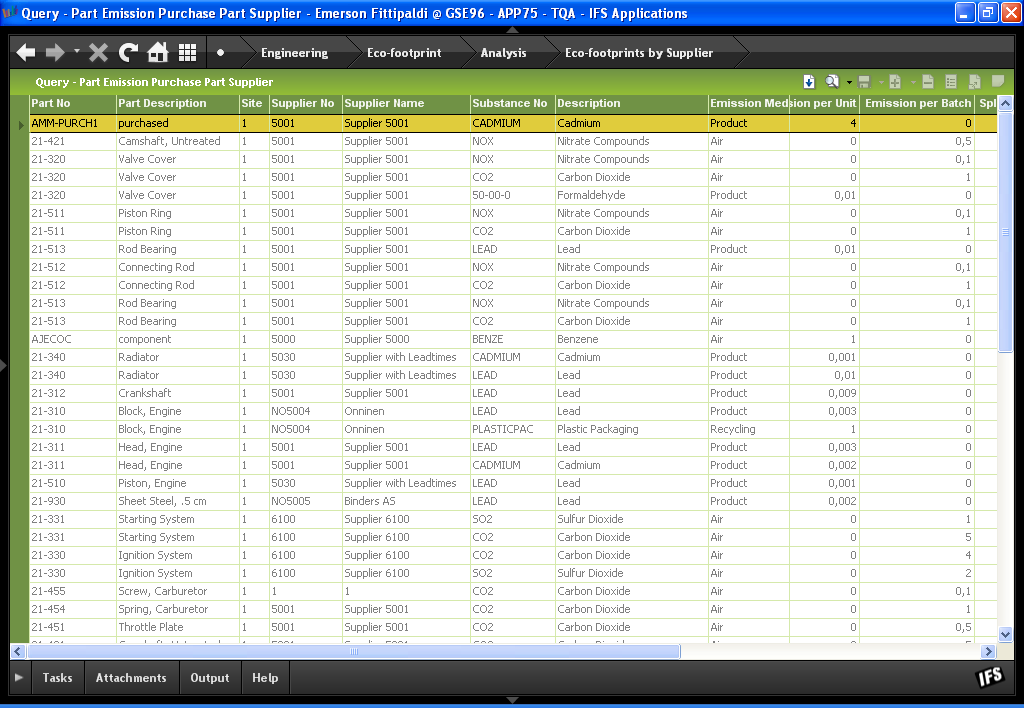Sort by Part Description column header
Viewport: 1024px width, 708px height.
pyautogui.click(x=178, y=103)
